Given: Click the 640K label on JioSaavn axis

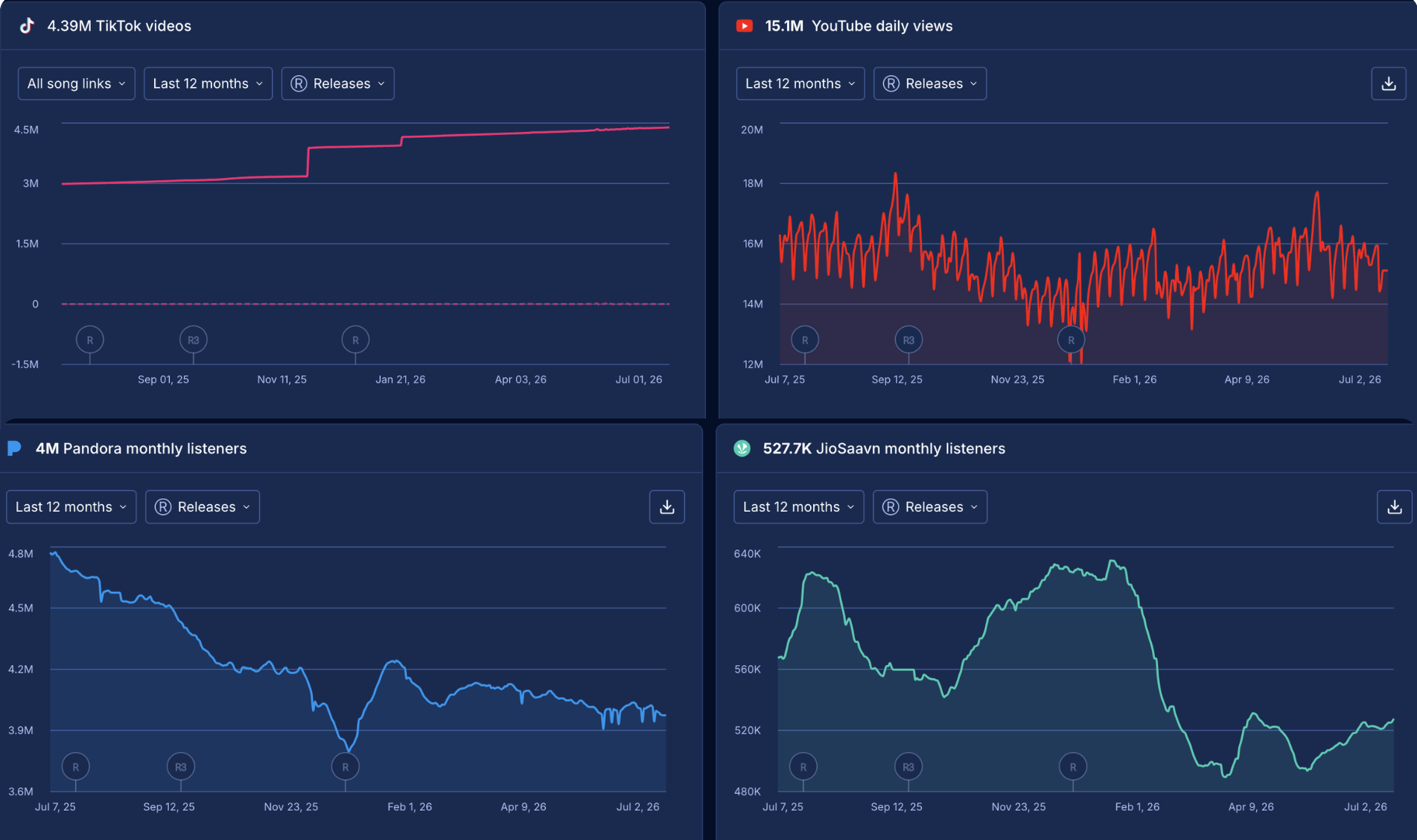Looking at the screenshot, I should [748, 553].
